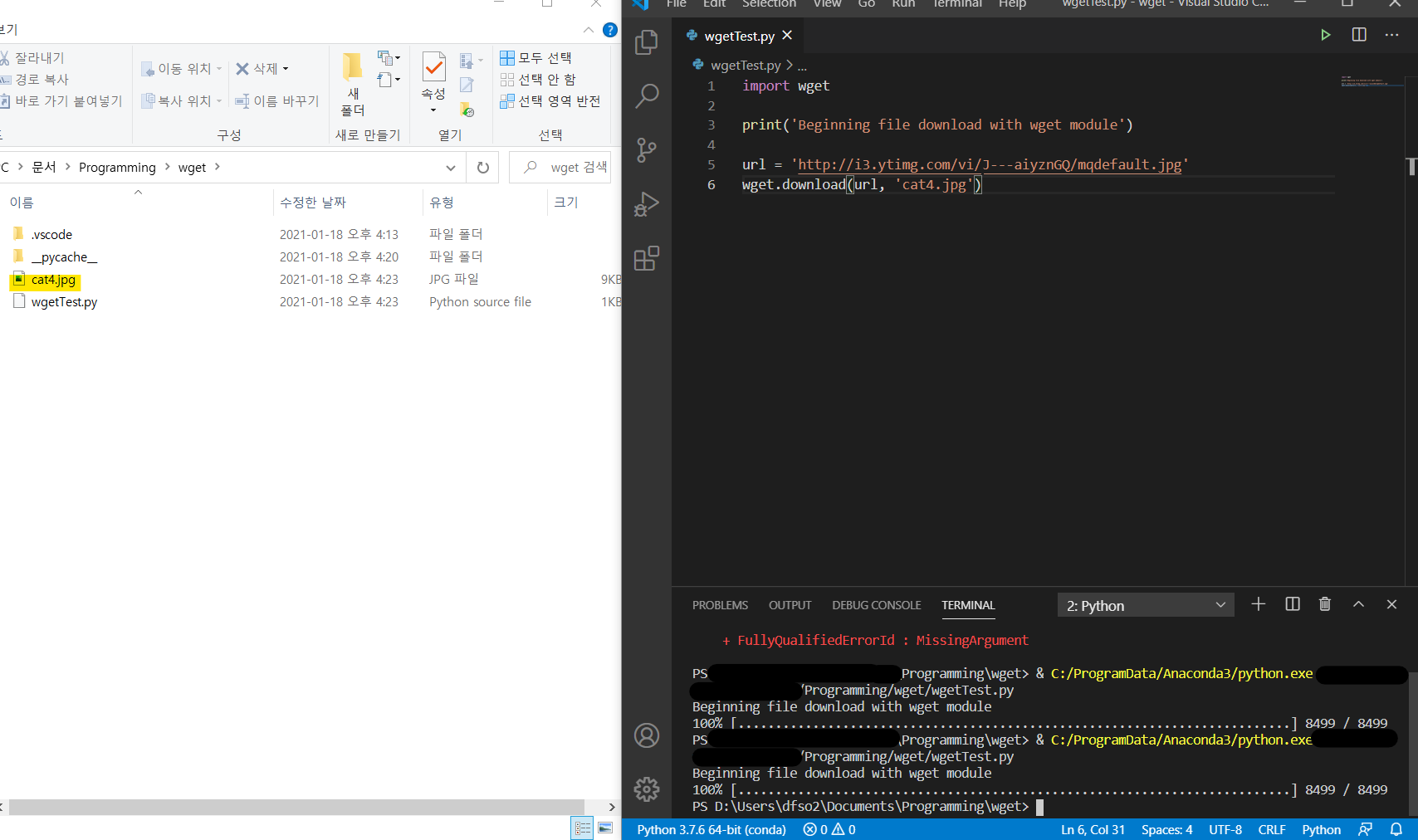
Task: Change encoding via UTF-8 status item
Action: [x=1225, y=829]
